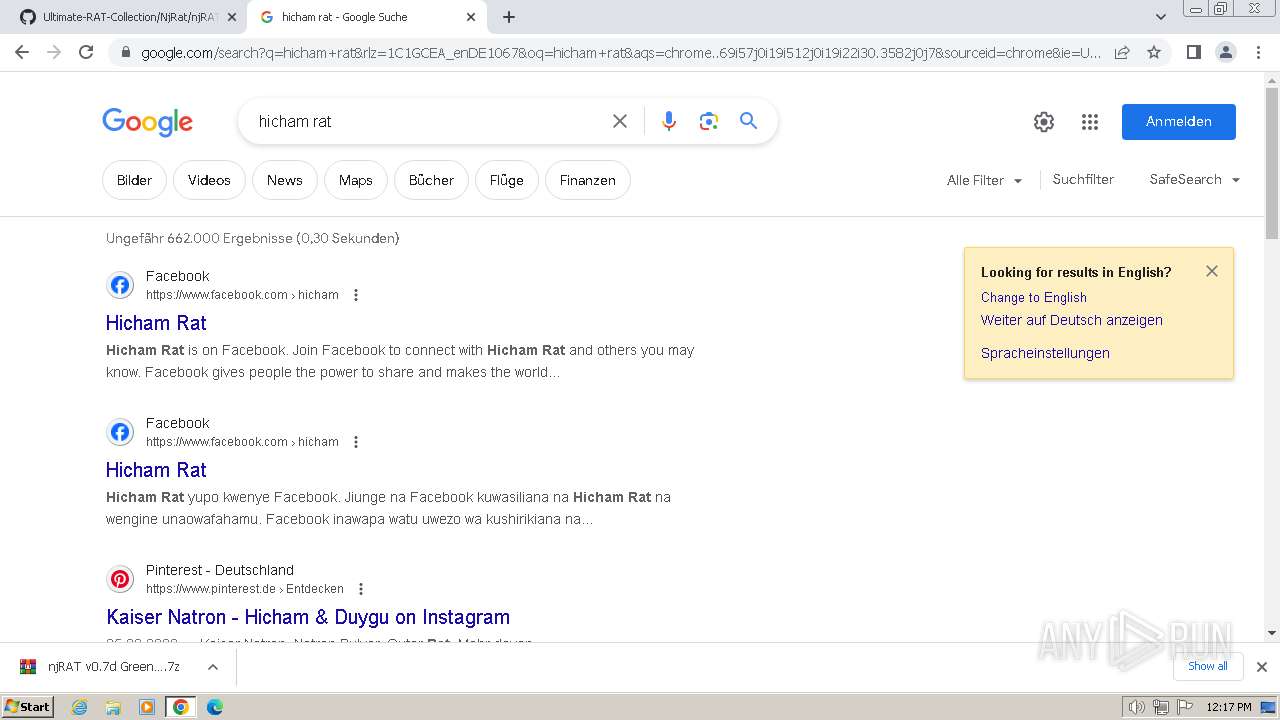This screenshot has width=1280, height=720.
Task: Open first 'Hicham Rat' Facebook result
Action: (156, 323)
